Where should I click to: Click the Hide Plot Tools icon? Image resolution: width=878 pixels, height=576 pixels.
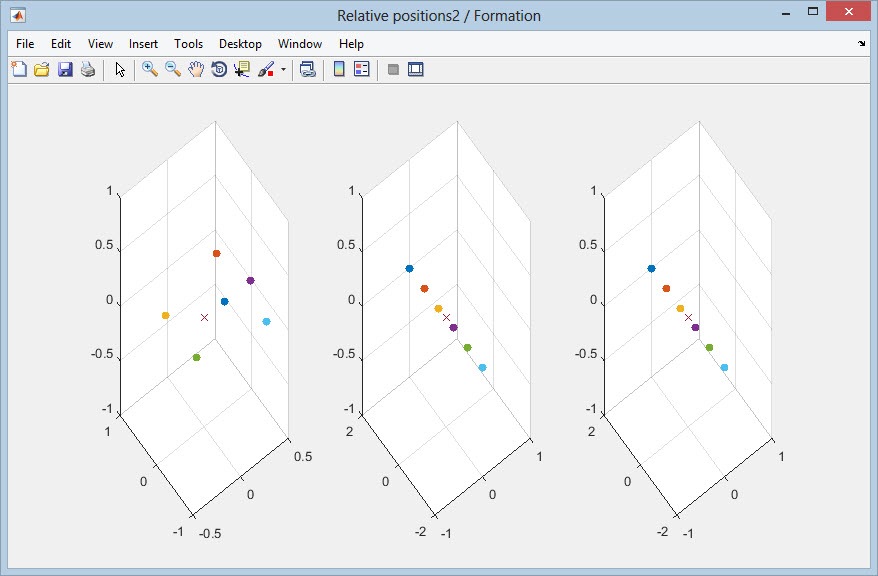(x=393, y=69)
